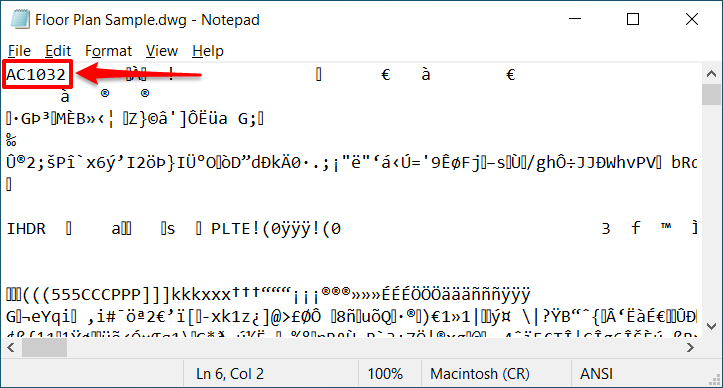Click the horizontal scrollbar thumb
The width and height of the screenshot is (723, 388).
point(44,347)
